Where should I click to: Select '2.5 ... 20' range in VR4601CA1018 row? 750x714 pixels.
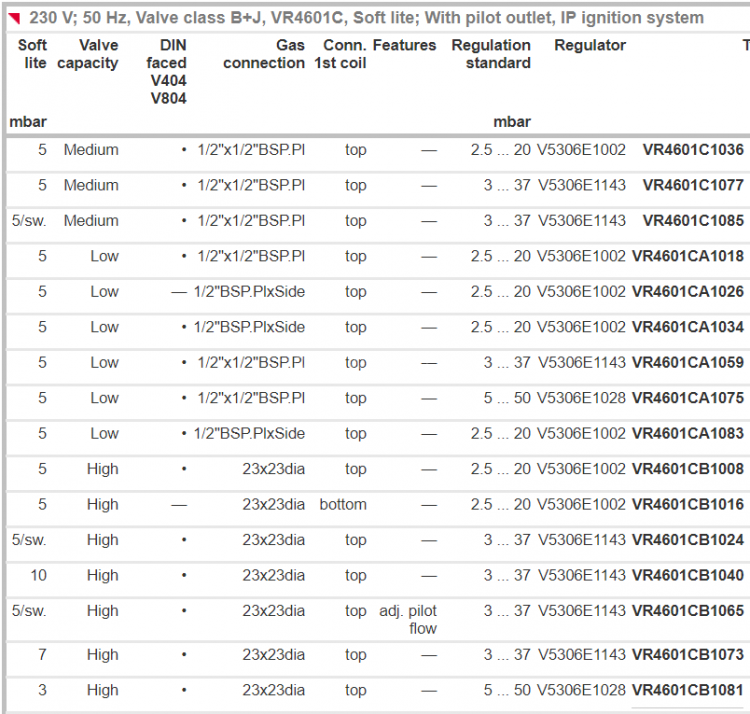tap(500, 256)
